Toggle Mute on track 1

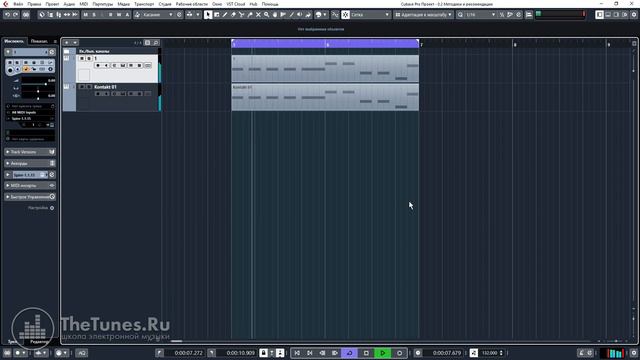pos(82,59)
